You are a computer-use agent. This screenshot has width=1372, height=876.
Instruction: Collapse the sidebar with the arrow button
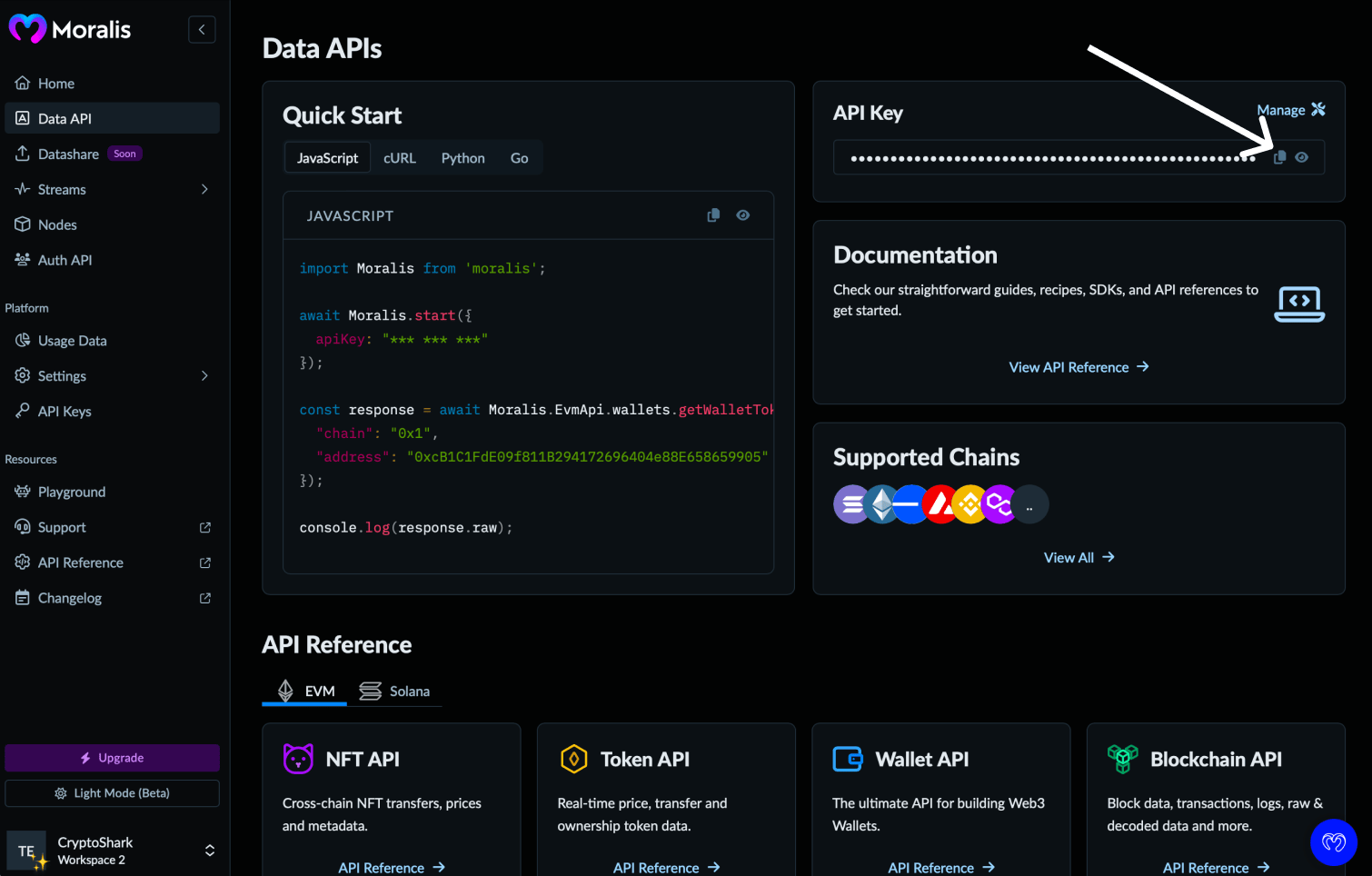pyautogui.click(x=202, y=29)
